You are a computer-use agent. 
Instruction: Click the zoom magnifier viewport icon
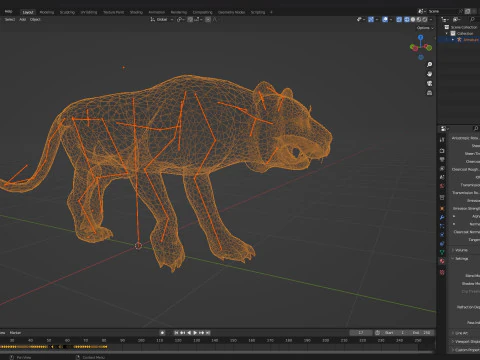429,64
